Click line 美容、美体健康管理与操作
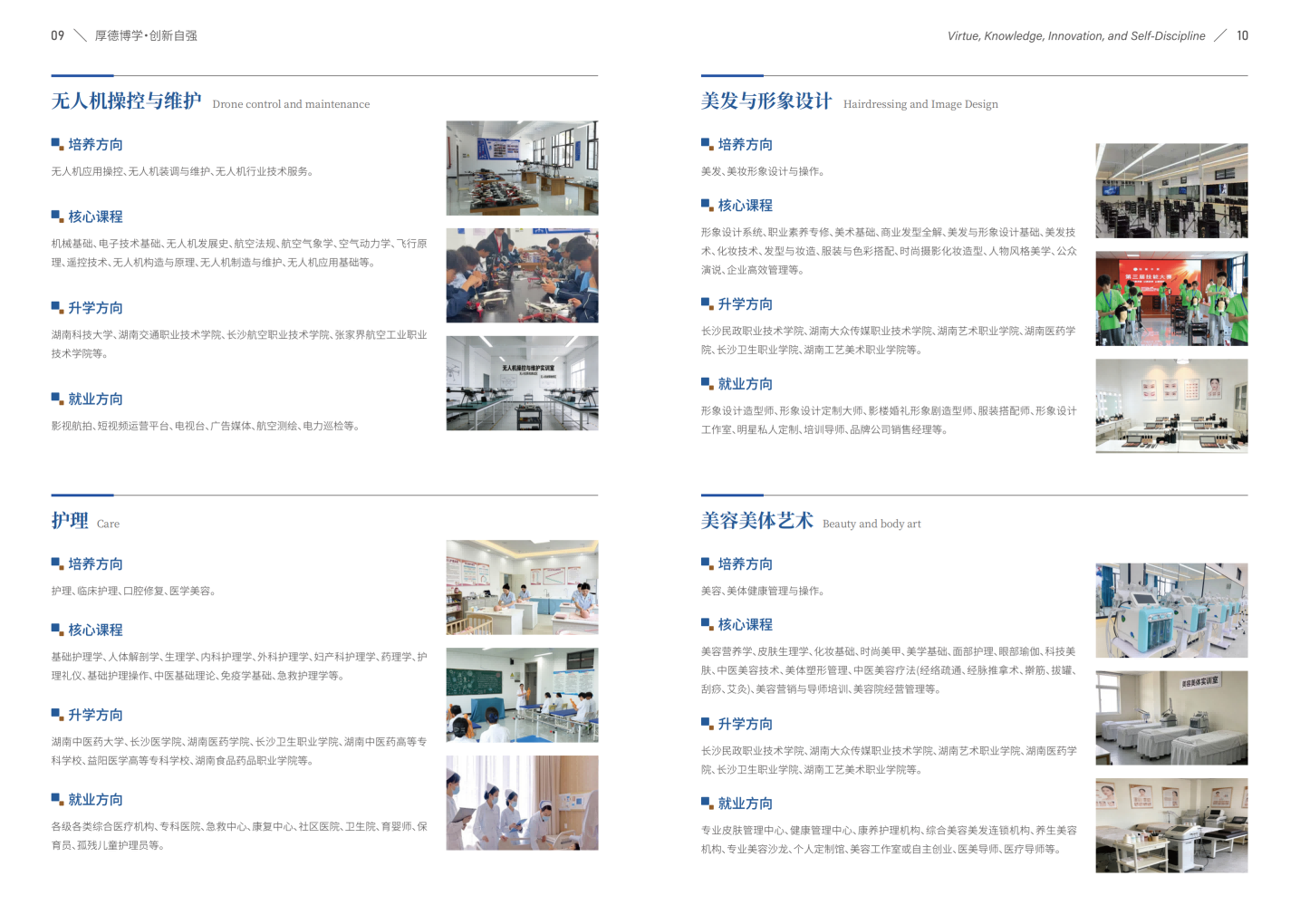Image resolution: width=1300 pixels, height=924 pixels. coord(763,591)
